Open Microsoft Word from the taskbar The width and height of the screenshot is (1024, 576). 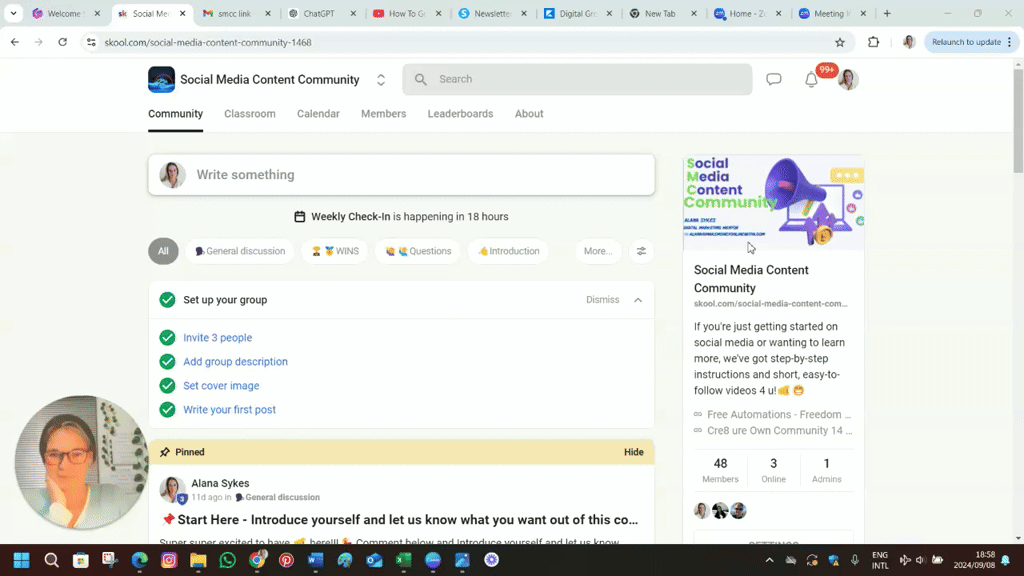click(x=315, y=560)
